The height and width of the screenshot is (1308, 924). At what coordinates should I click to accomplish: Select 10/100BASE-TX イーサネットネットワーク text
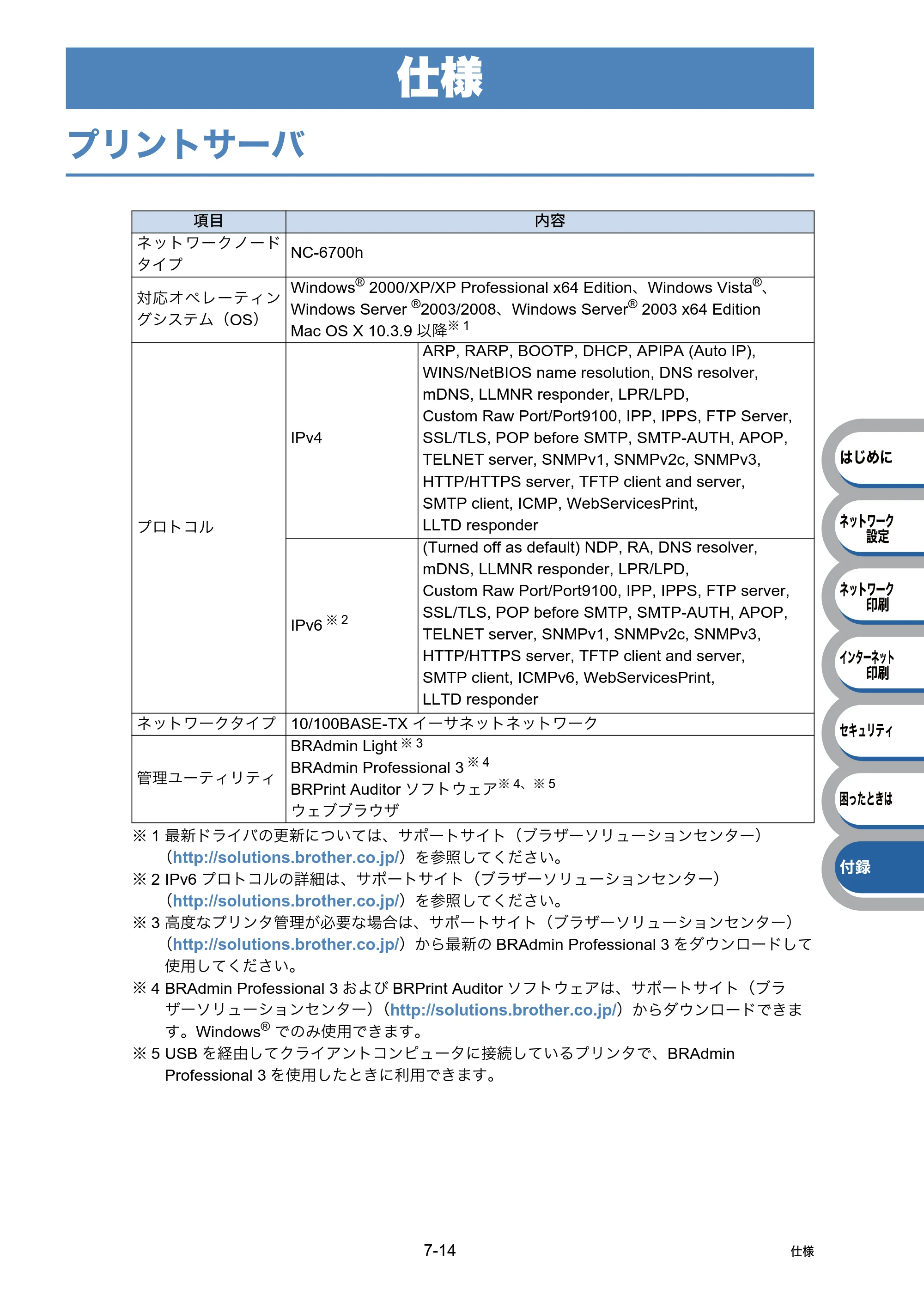(x=444, y=724)
